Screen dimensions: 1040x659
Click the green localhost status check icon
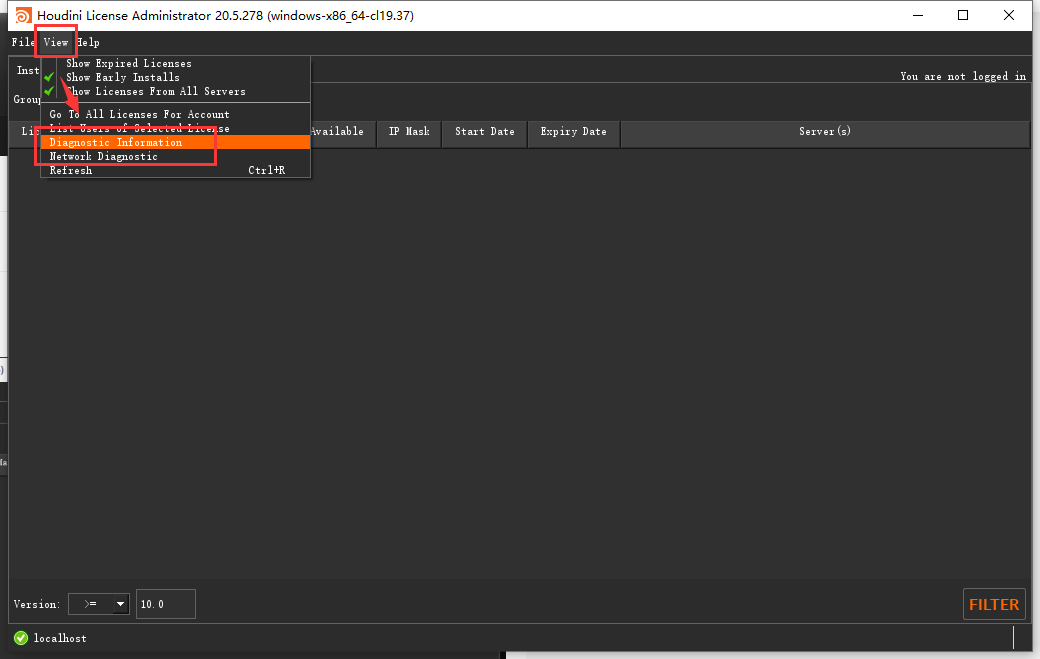click(21, 638)
